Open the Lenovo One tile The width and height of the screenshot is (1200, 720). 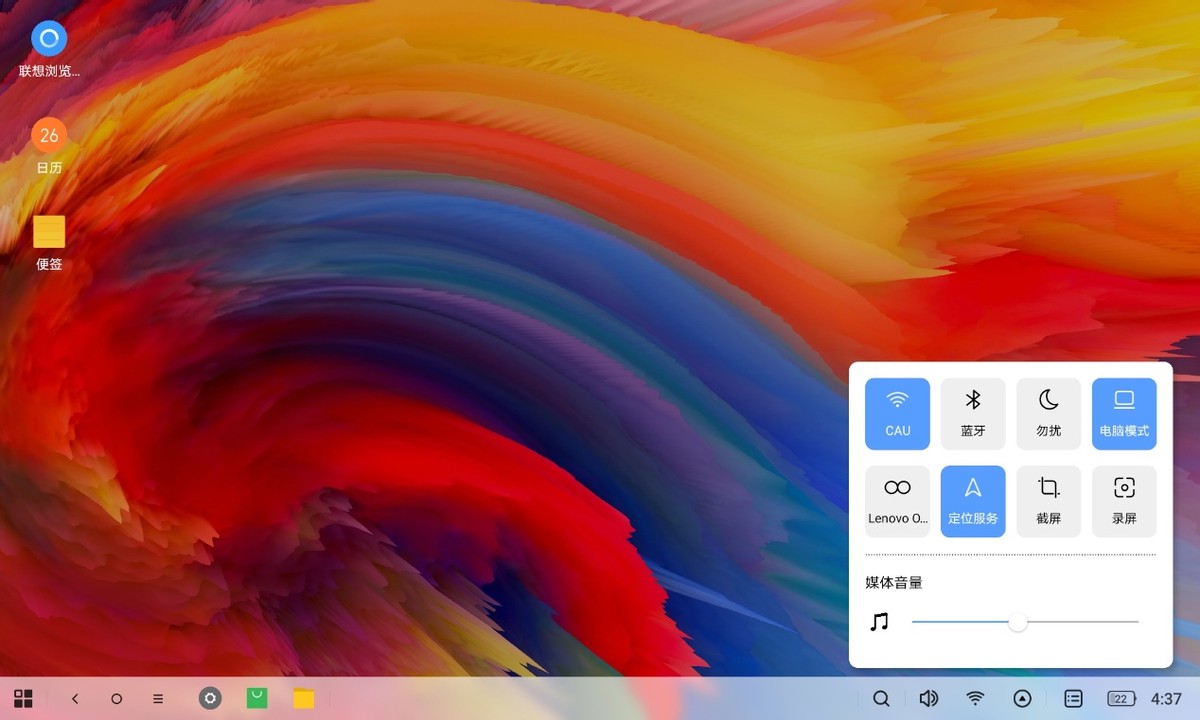[897, 500]
